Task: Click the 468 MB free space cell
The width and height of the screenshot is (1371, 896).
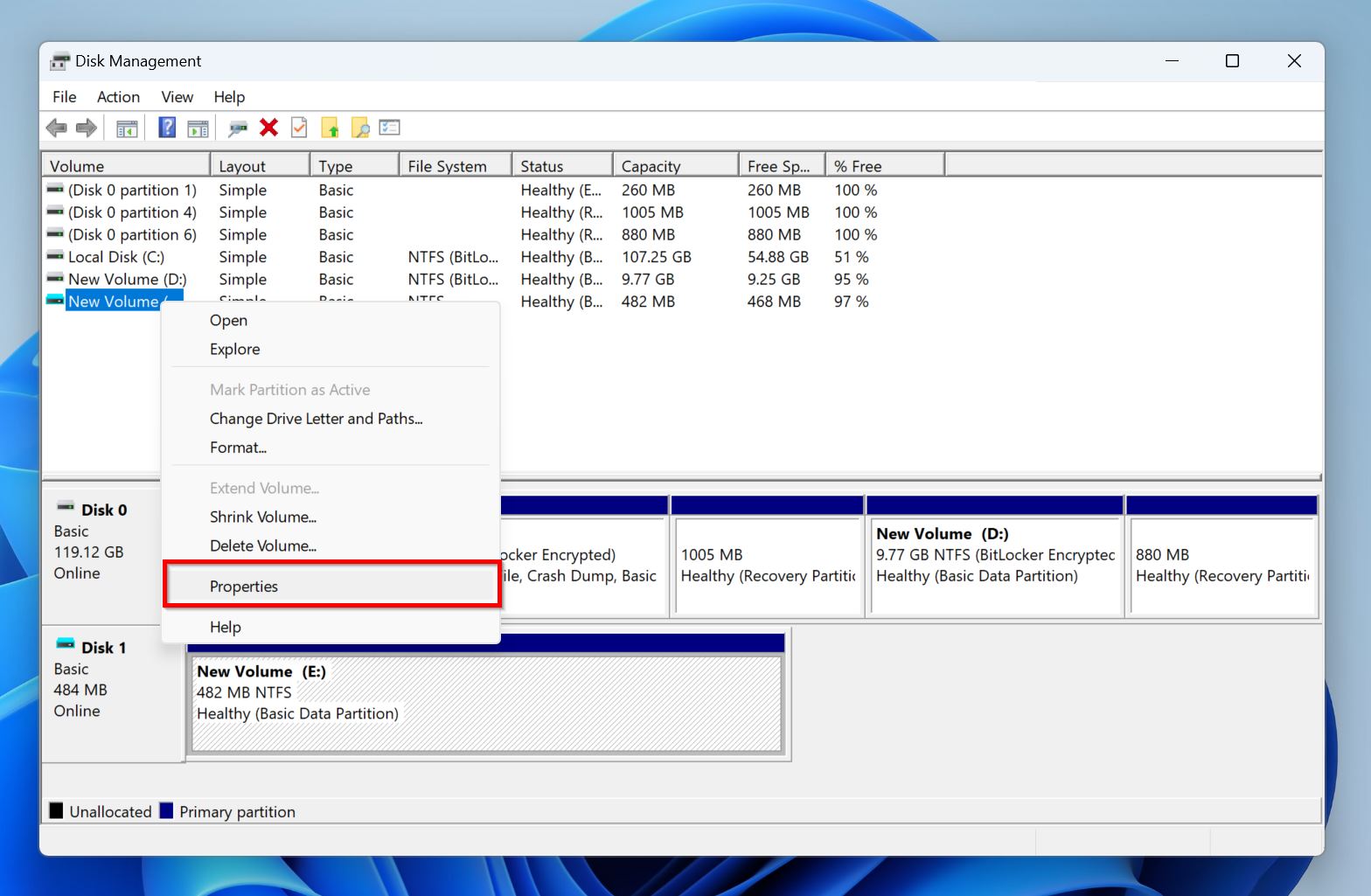Action: (x=774, y=302)
